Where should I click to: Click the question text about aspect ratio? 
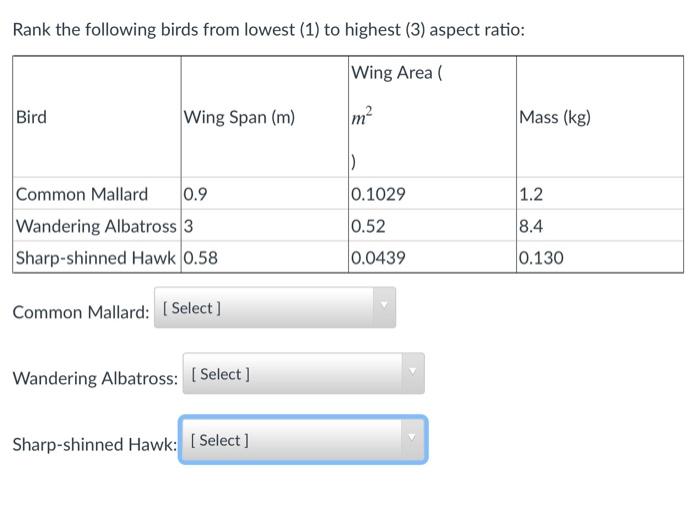click(x=269, y=30)
